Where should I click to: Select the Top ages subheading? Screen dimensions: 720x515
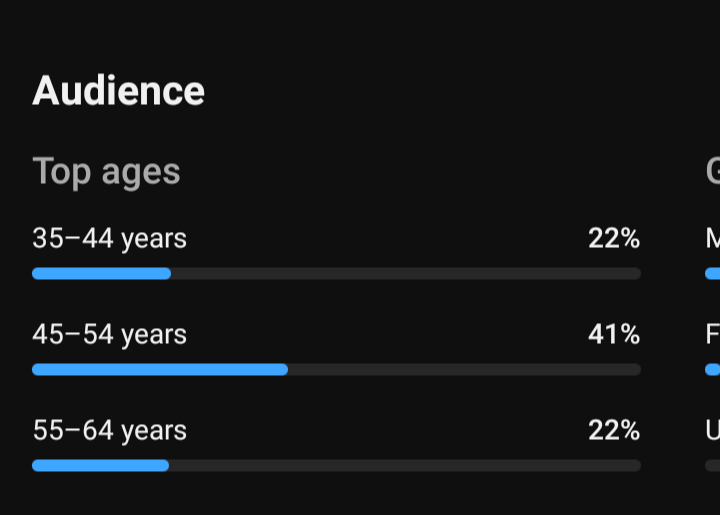coord(106,172)
